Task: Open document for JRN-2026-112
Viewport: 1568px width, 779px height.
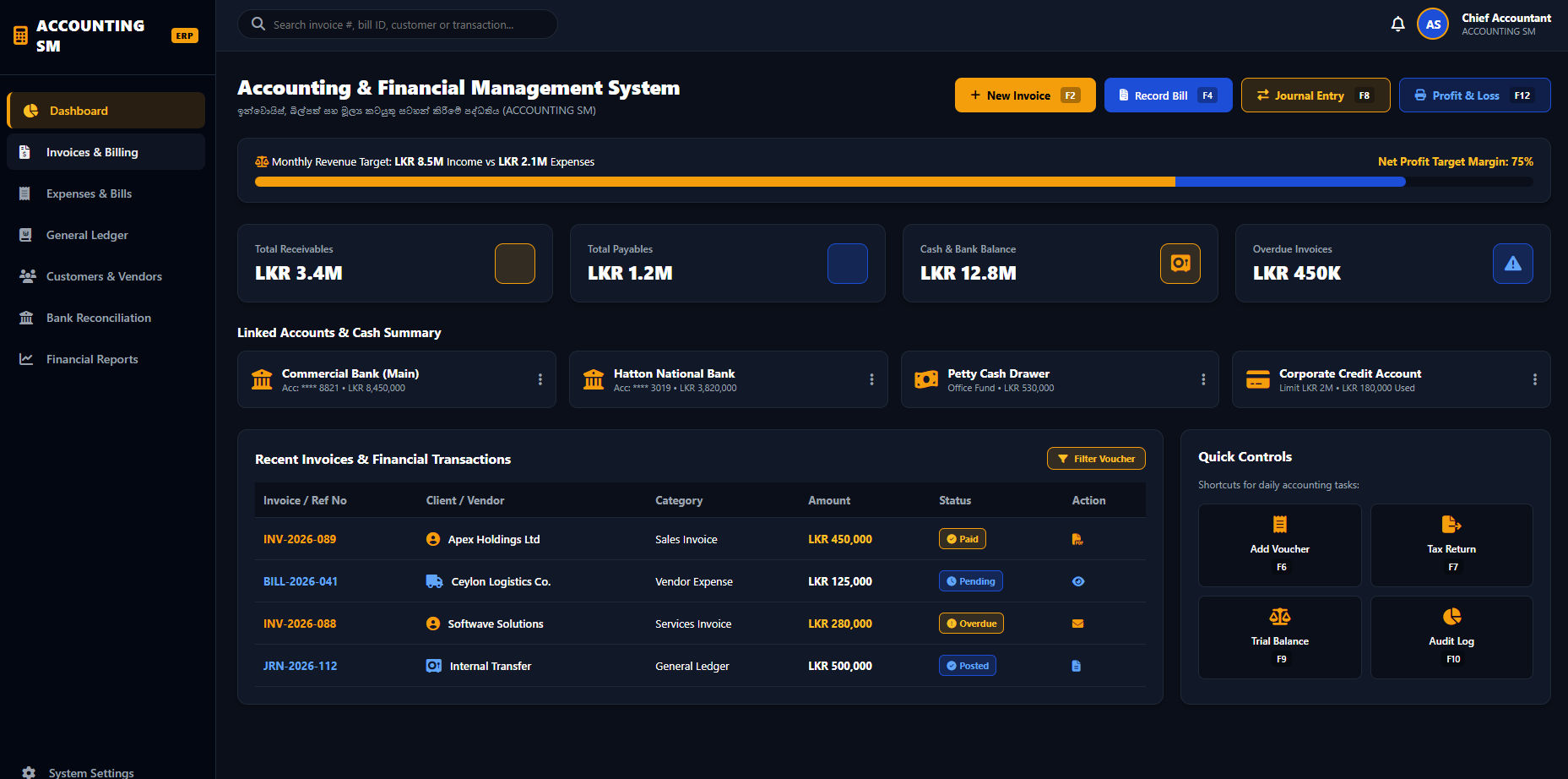Action: click(x=1076, y=666)
